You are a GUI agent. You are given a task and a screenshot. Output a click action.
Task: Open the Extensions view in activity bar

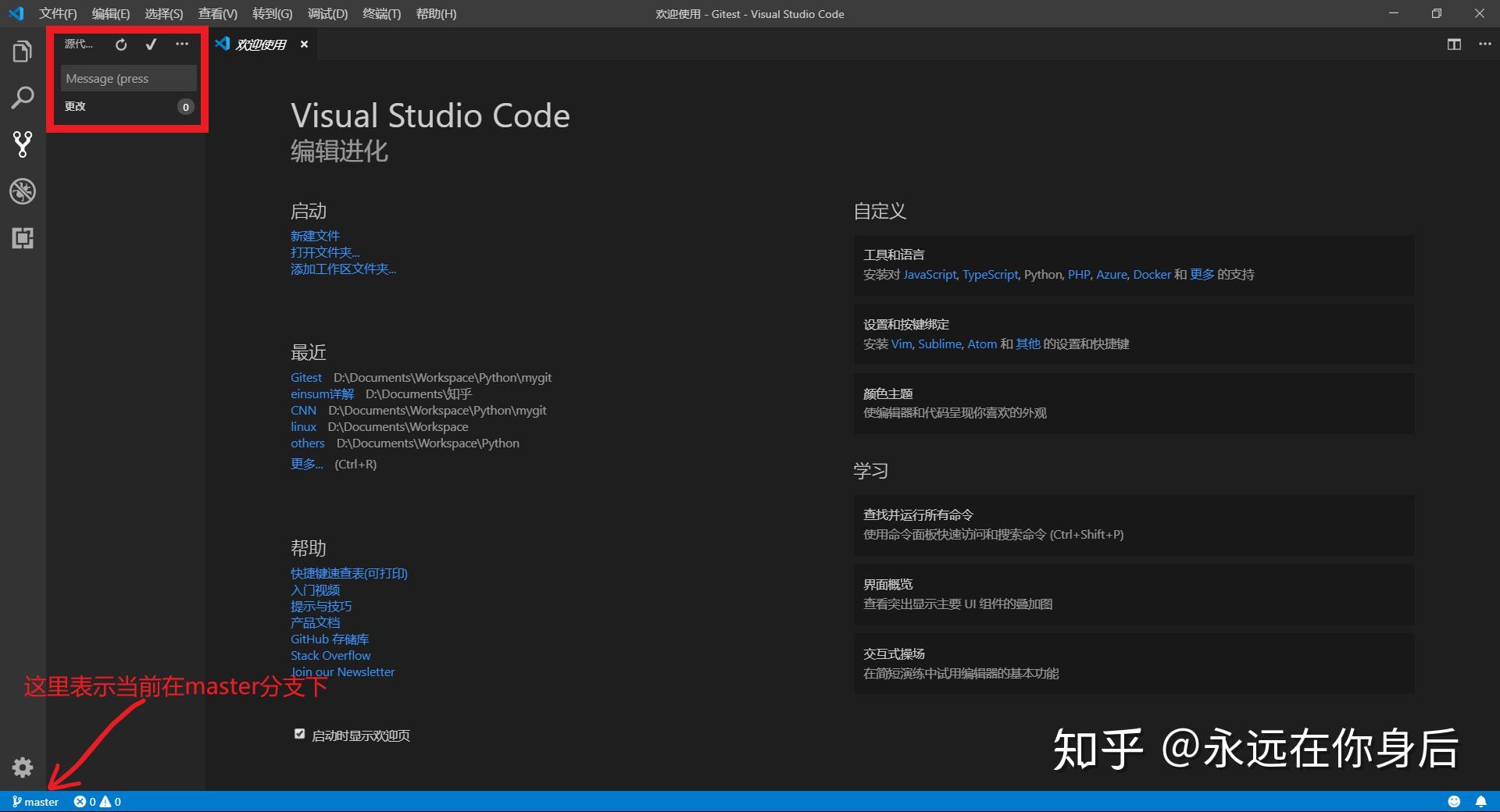coord(23,238)
